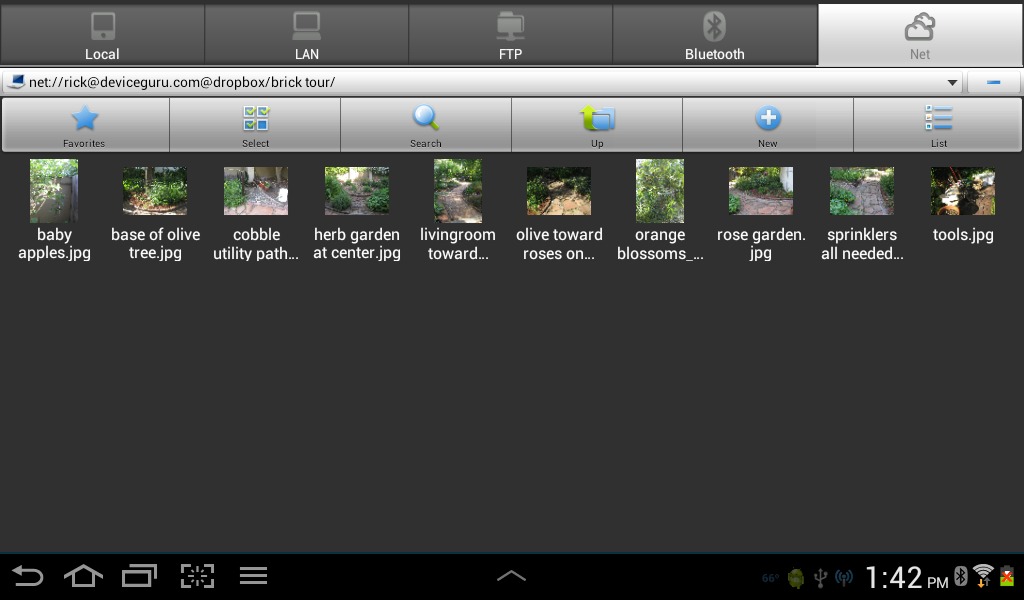
Task: Tap the Android debug status icon
Action: click(x=795, y=578)
